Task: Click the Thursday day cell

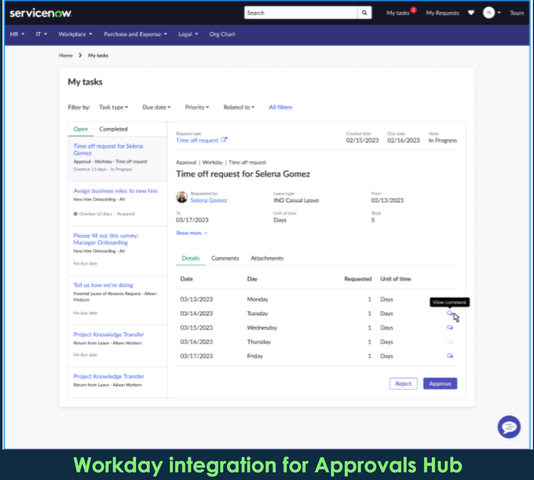Action: pos(259,342)
